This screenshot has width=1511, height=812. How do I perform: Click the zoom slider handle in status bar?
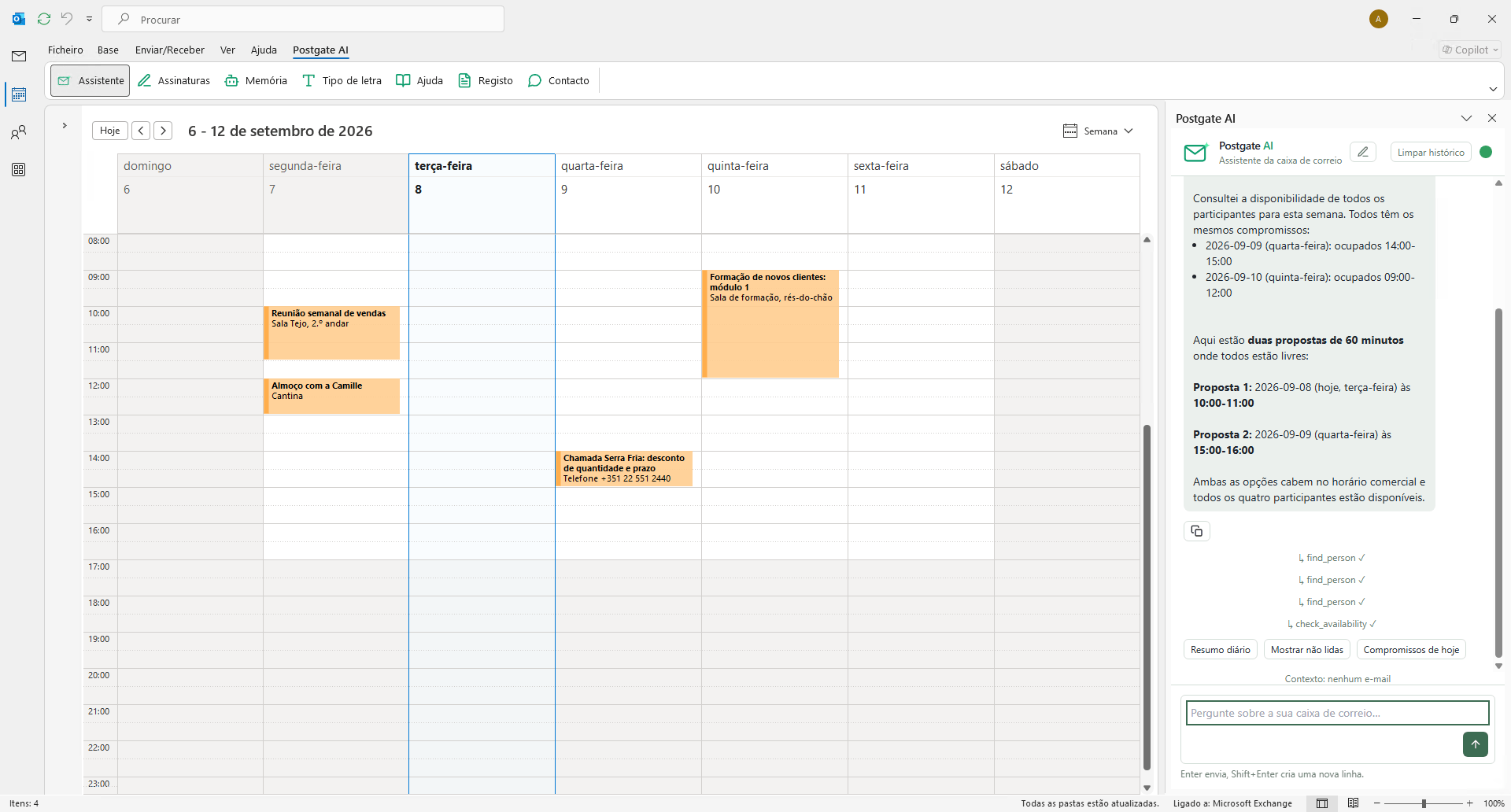pos(1424,803)
